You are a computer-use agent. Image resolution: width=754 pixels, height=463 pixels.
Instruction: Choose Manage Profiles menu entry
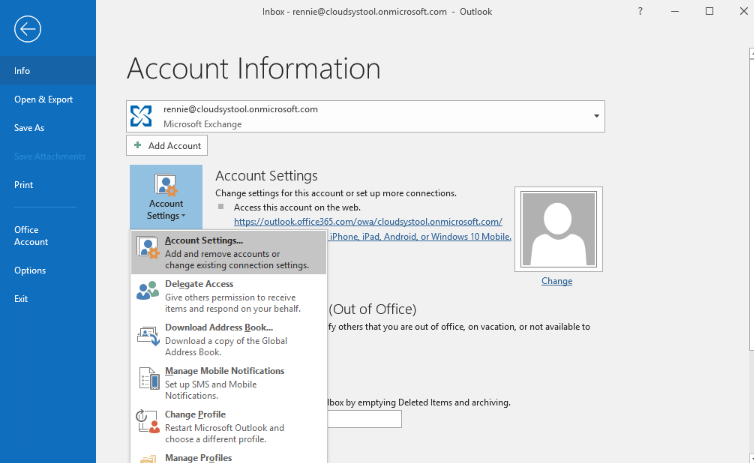(x=228, y=457)
